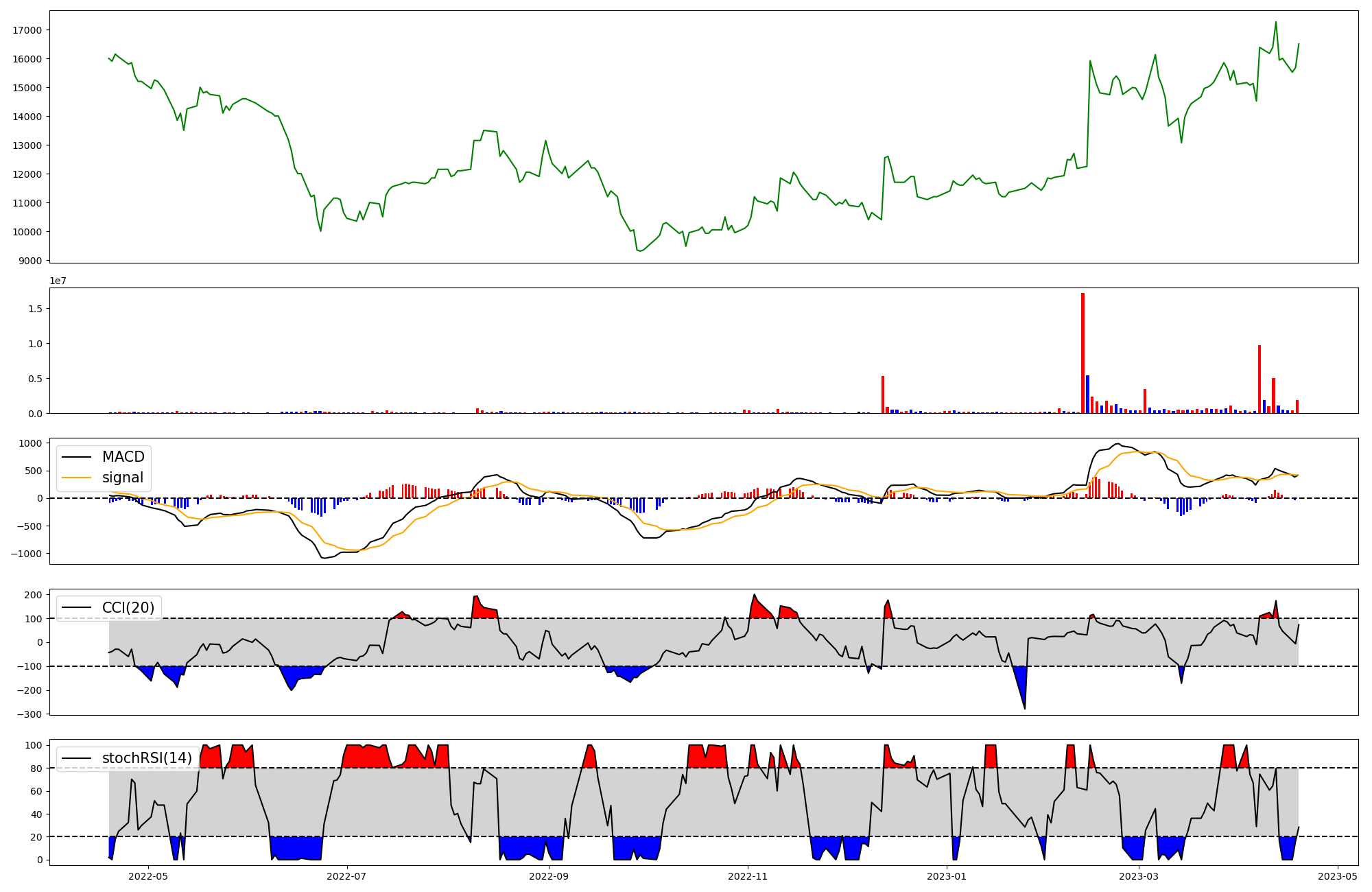Click the −300 label on CCI axis
Image resolution: width=1372 pixels, height=892 pixels.
tap(29, 714)
